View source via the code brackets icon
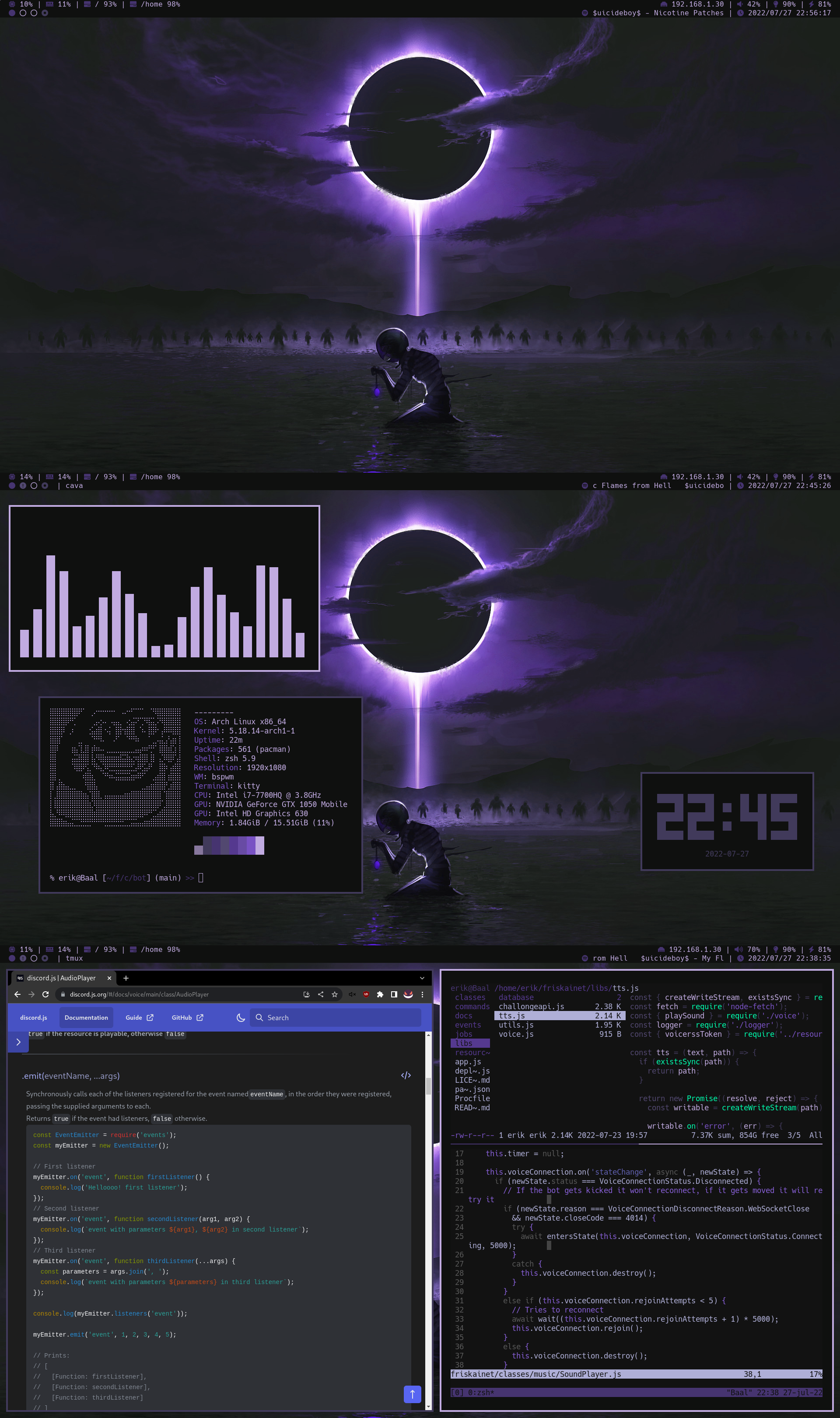The image size is (840, 1418). [406, 1075]
